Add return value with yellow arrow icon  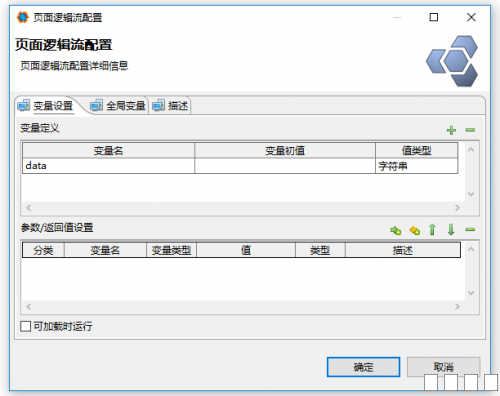[415, 230]
